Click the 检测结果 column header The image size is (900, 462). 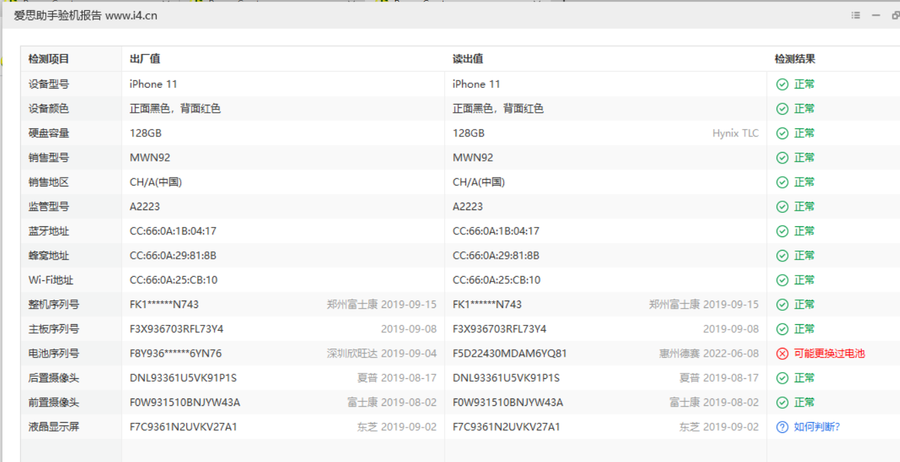click(795, 59)
